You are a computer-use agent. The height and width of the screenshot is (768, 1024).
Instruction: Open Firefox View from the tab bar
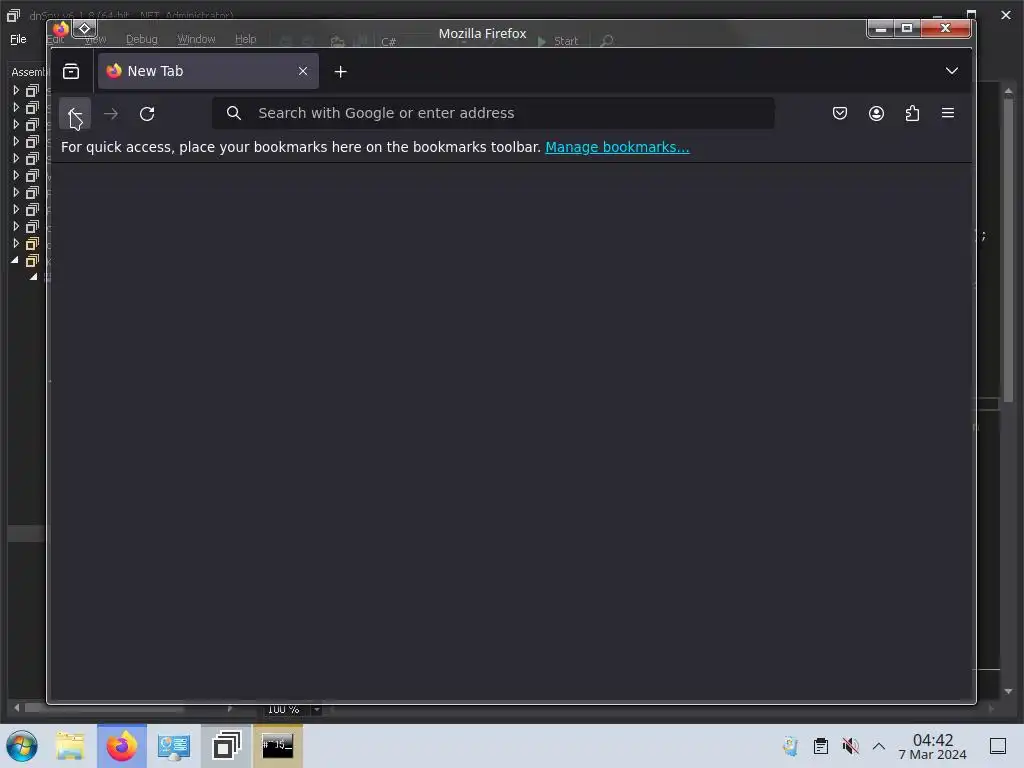(71, 71)
